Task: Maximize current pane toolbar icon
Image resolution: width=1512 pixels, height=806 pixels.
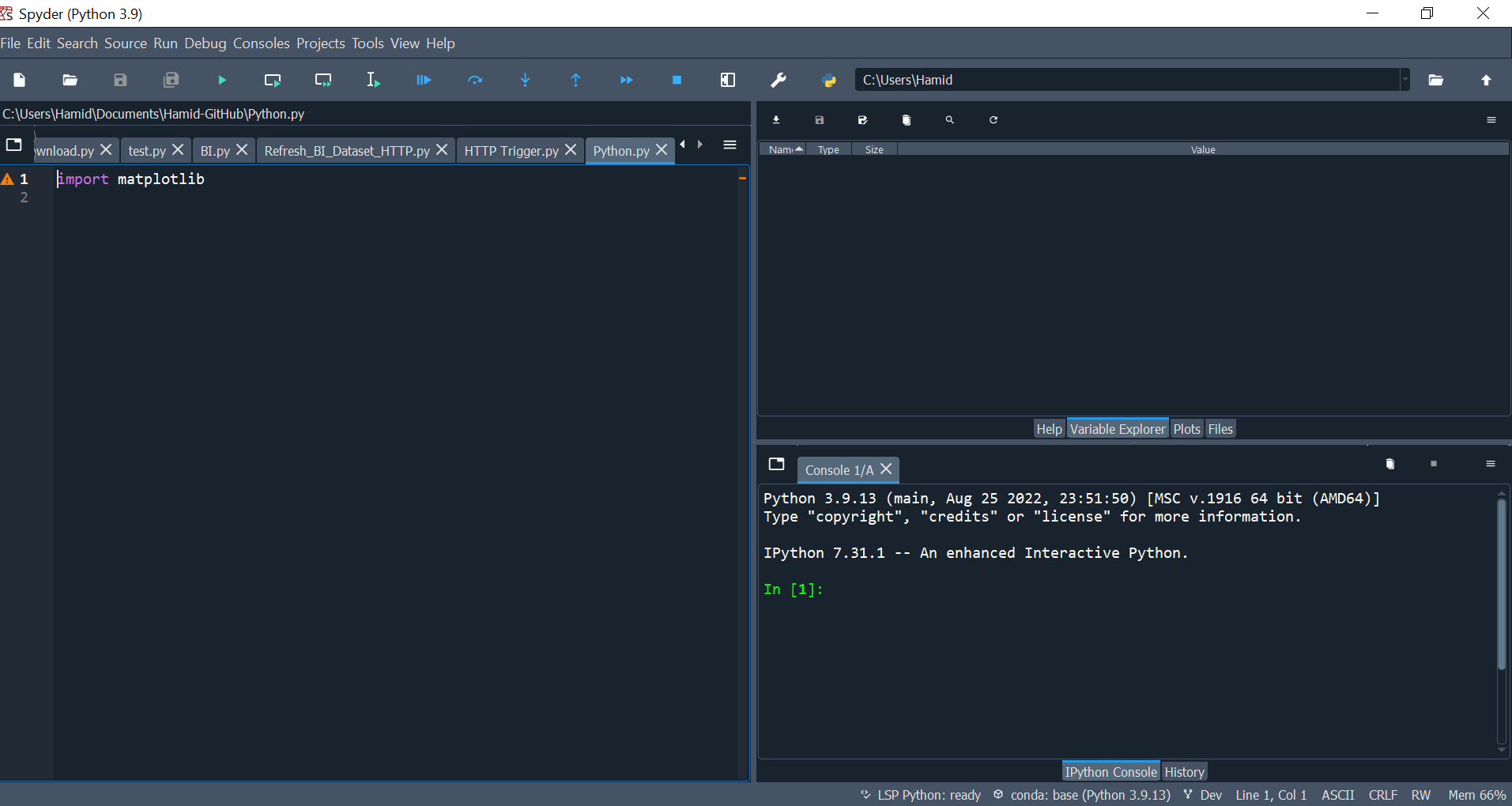Action: [x=728, y=80]
